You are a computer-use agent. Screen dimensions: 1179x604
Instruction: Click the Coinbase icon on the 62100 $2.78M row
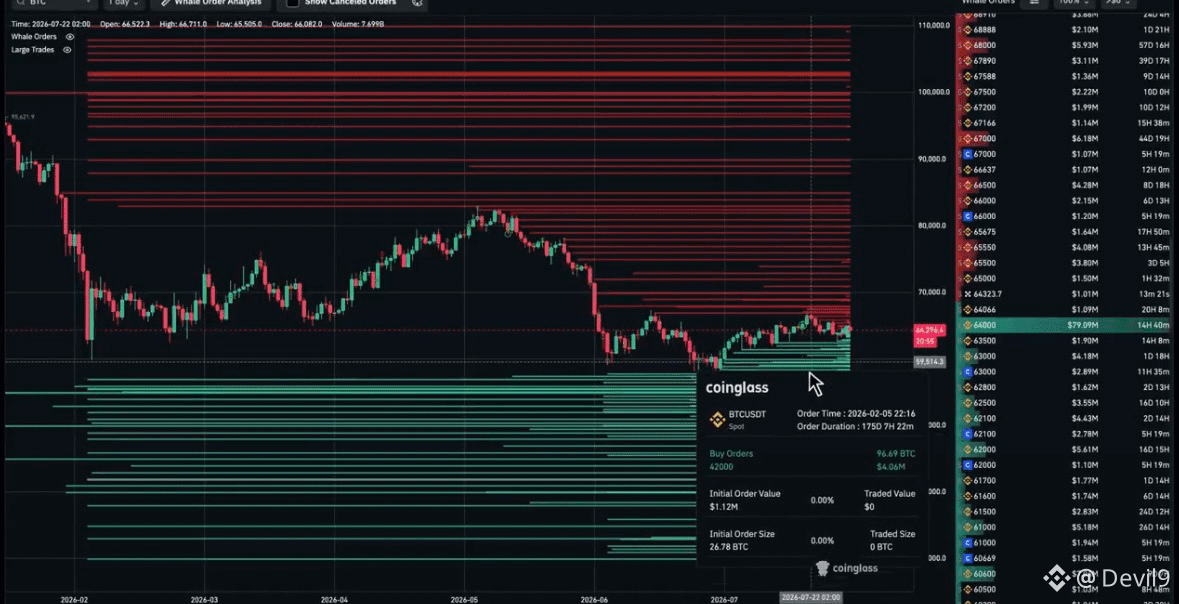(968, 434)
